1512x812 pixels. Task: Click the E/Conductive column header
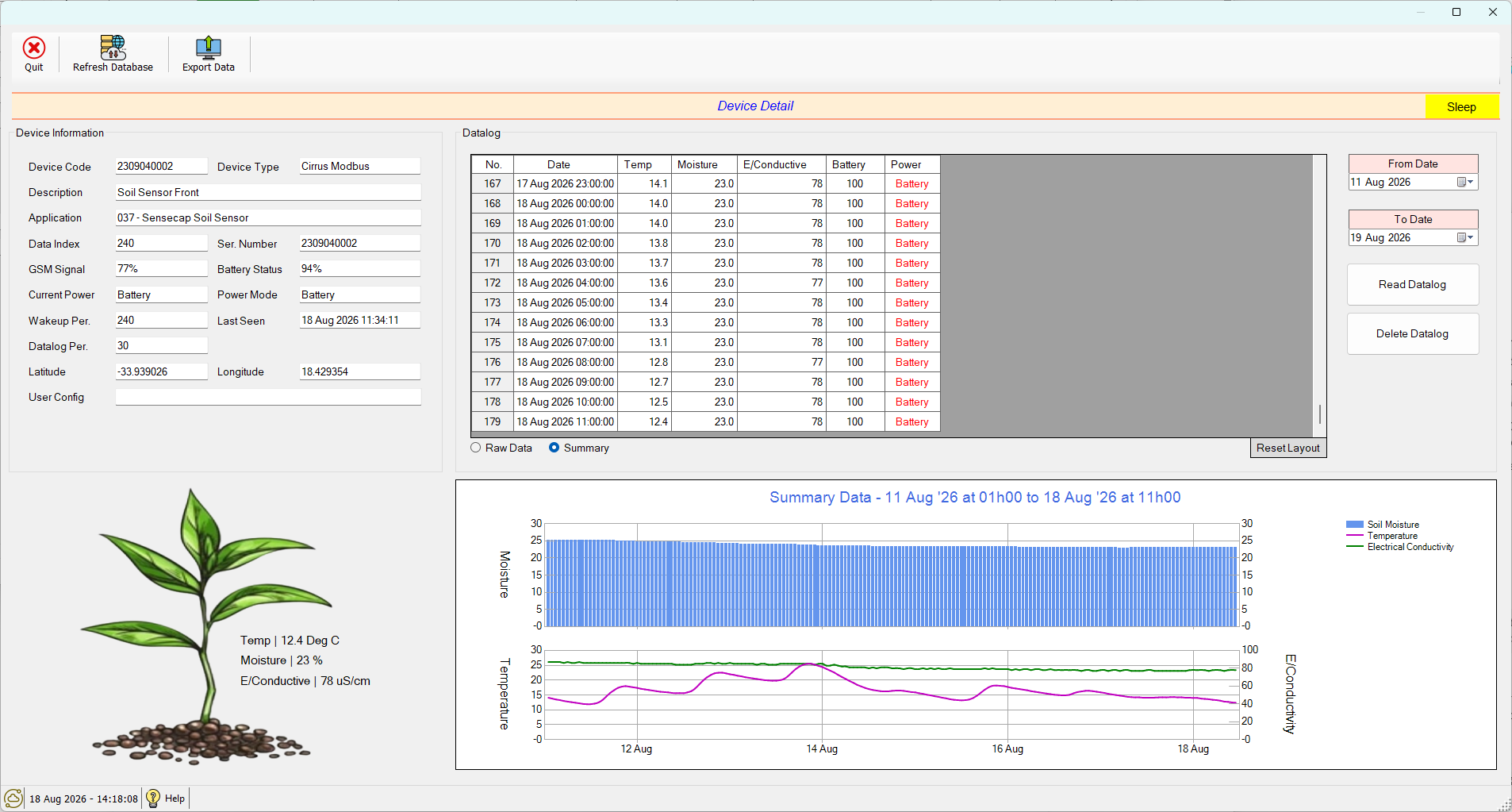point(781,164)
